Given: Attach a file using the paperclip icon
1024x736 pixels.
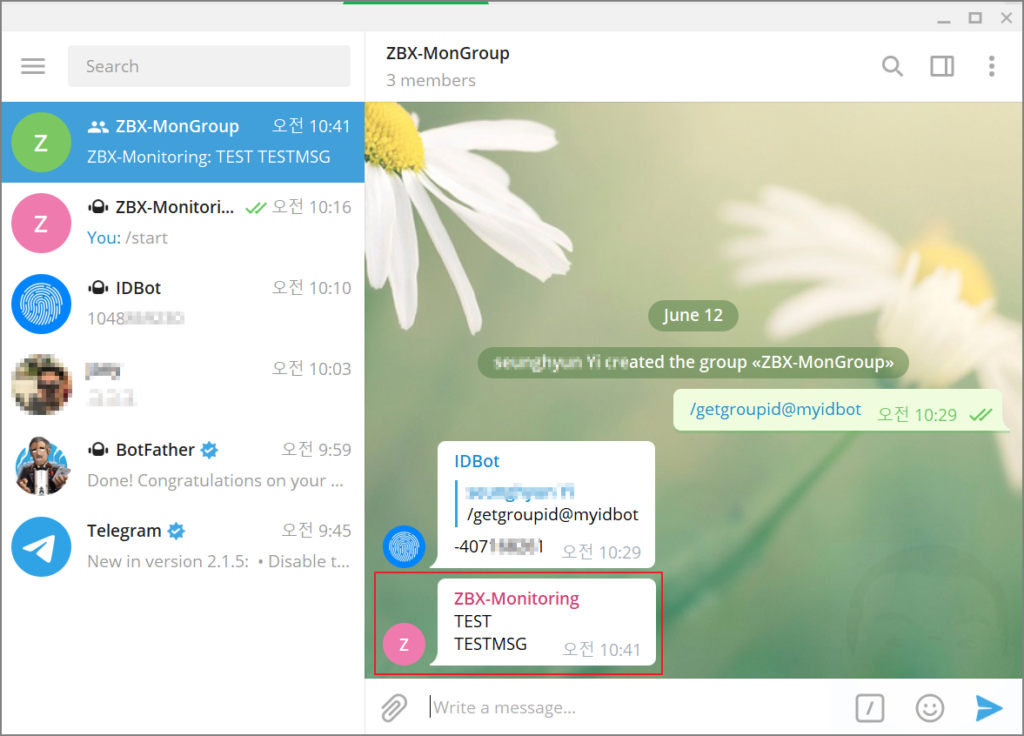Looking at the screenshot, I should 394,707.
